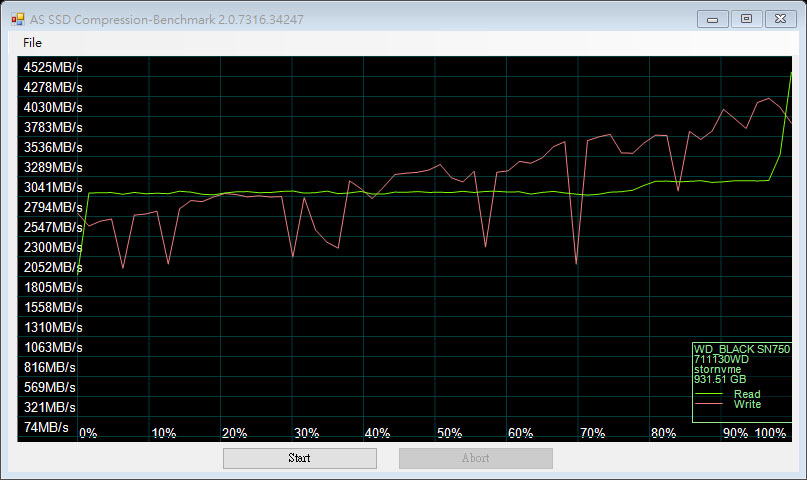Click the 2300MB/s axis label

[x=53, y=247]
